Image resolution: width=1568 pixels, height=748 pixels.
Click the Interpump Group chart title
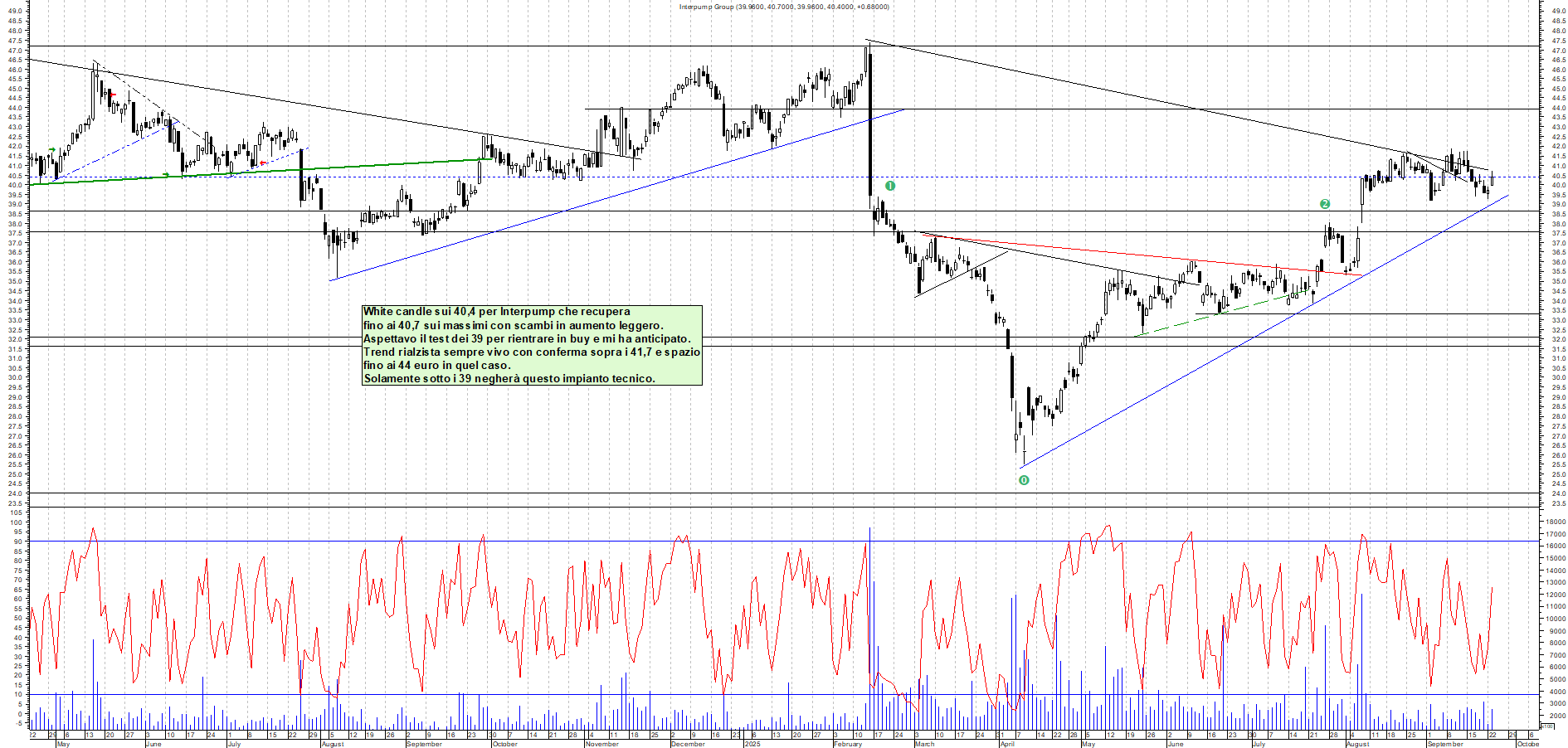tap(784, 7)
